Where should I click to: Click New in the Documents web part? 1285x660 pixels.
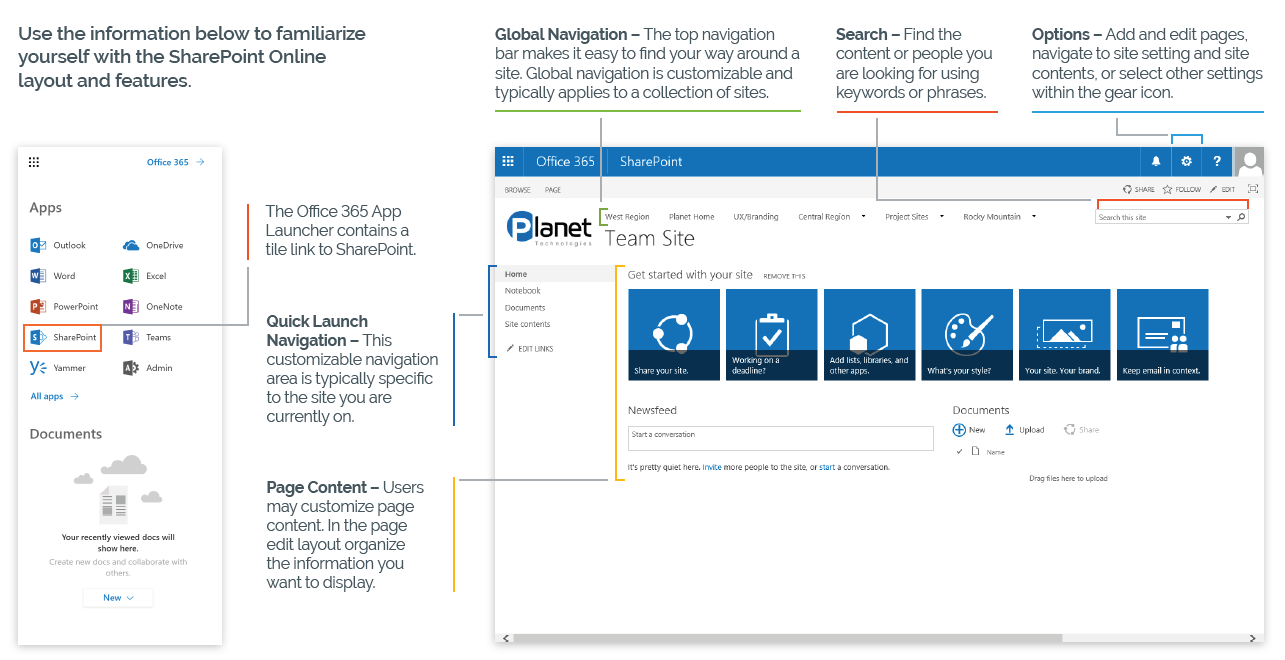point(969,430)
